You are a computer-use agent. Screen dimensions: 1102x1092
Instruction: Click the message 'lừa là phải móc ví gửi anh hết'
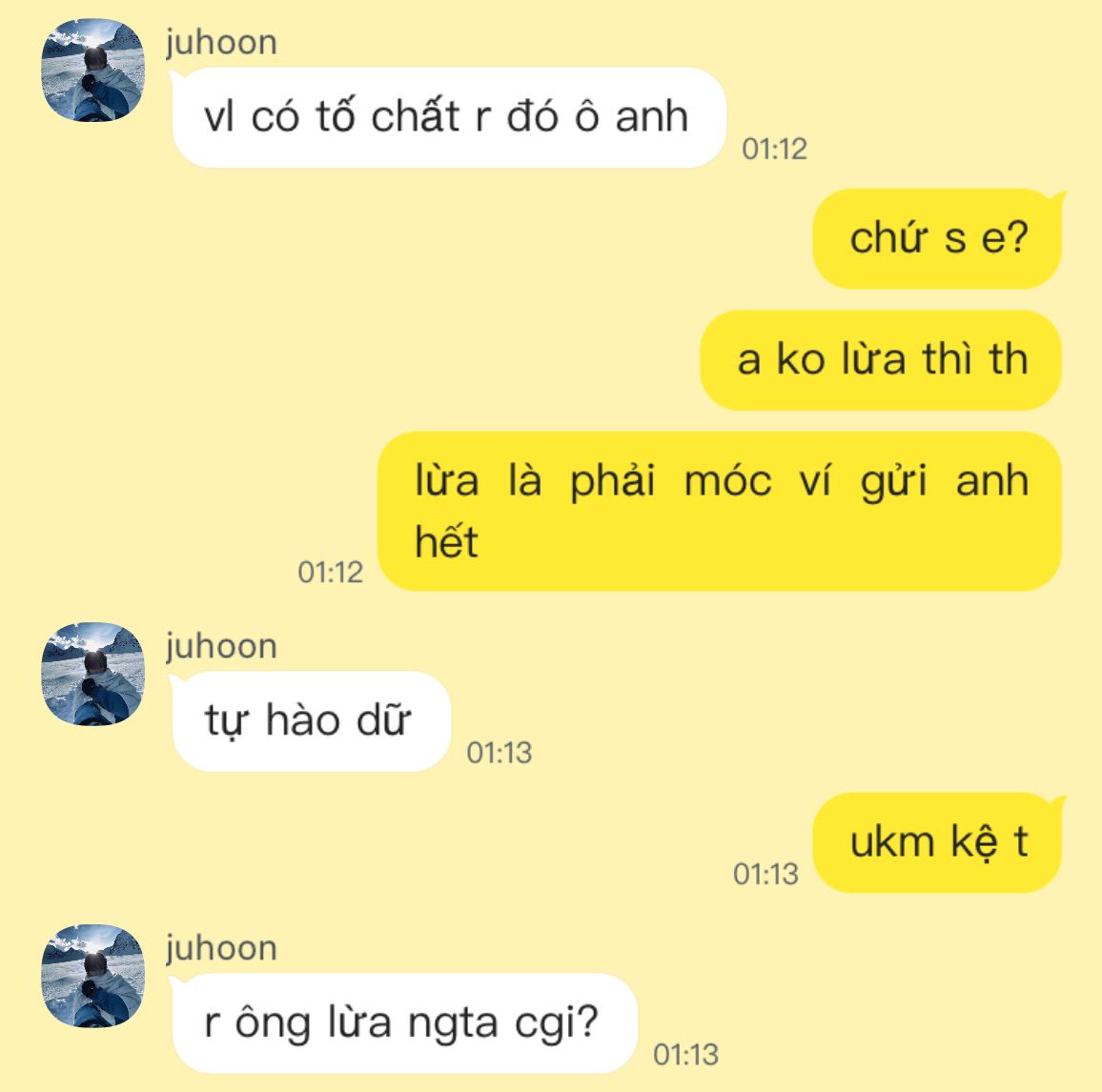pos(719,511)
